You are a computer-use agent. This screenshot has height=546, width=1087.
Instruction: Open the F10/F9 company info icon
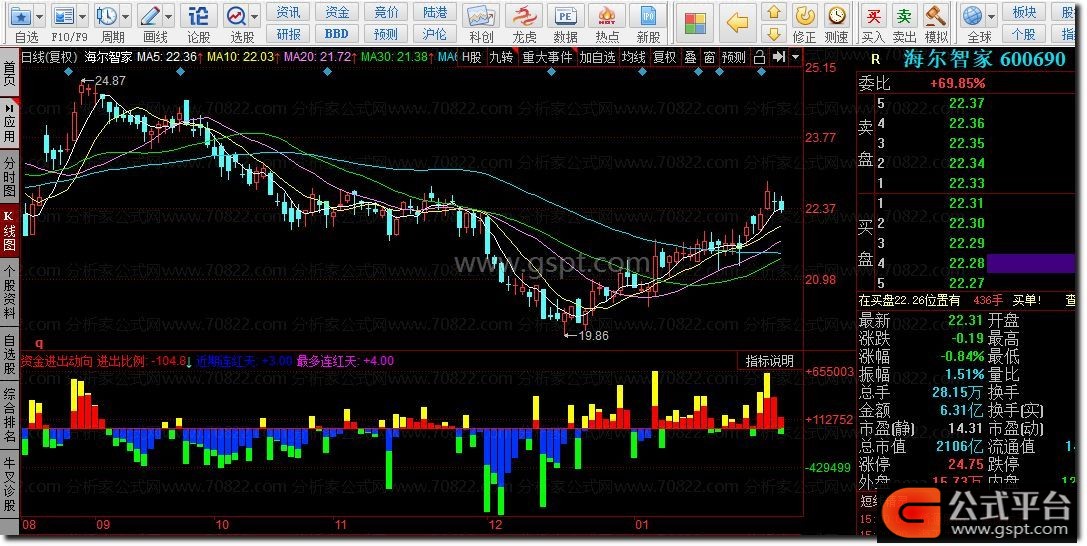click(x=64, y=15)
